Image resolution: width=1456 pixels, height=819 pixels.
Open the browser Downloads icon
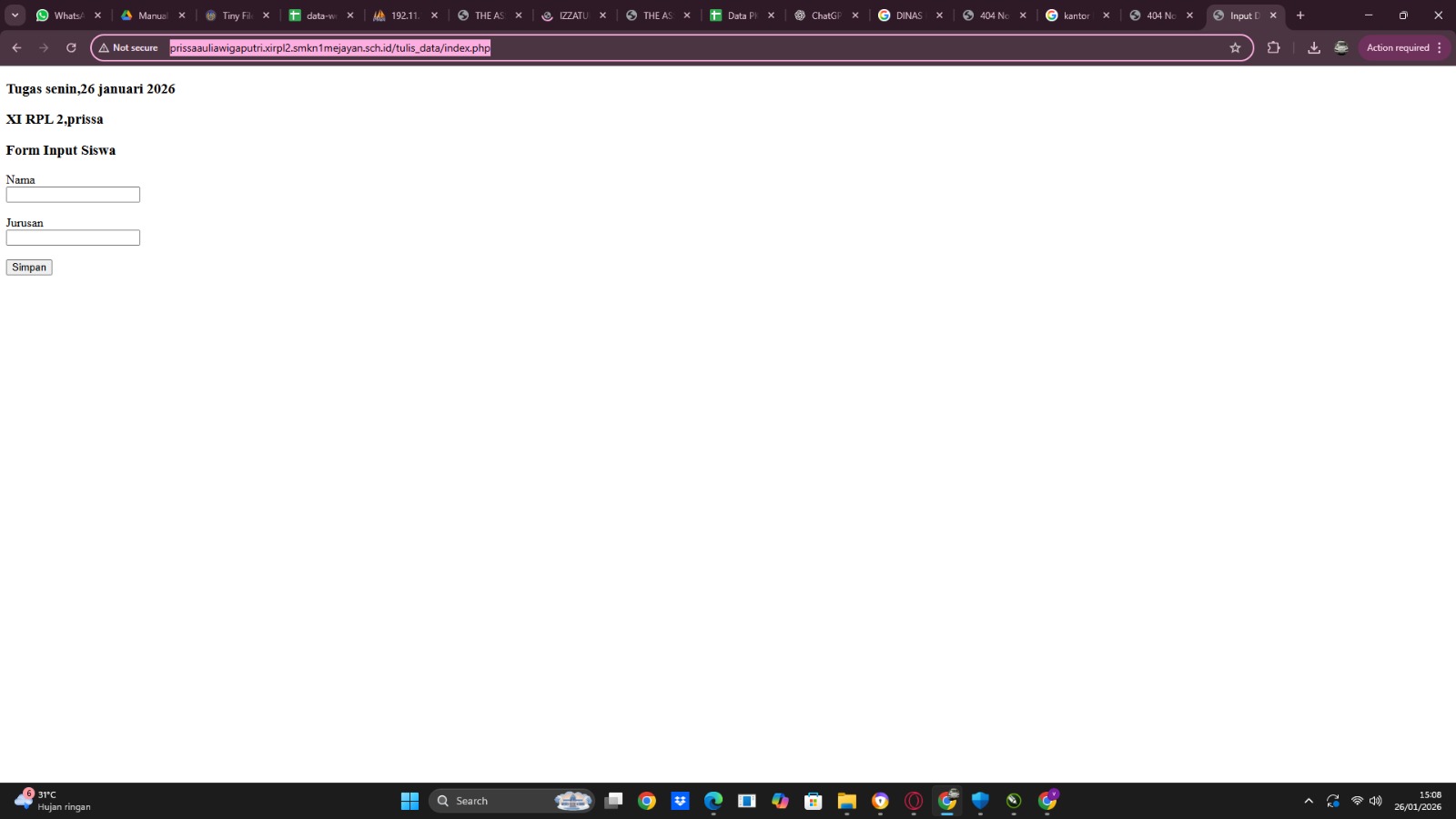1313,47
